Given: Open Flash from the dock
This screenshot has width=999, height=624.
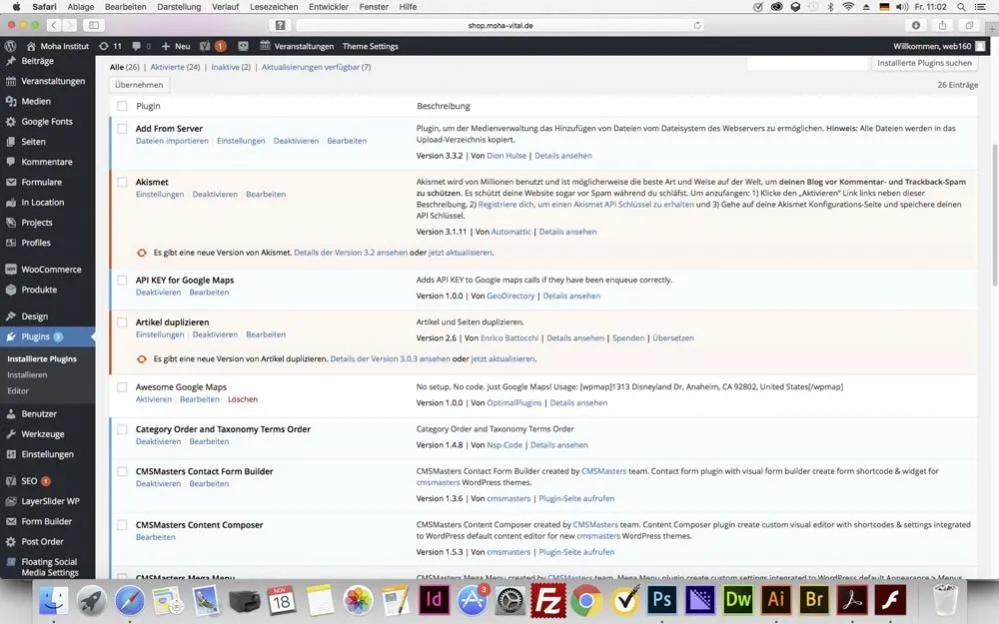Looking at the screenshot, I should 890,600.
